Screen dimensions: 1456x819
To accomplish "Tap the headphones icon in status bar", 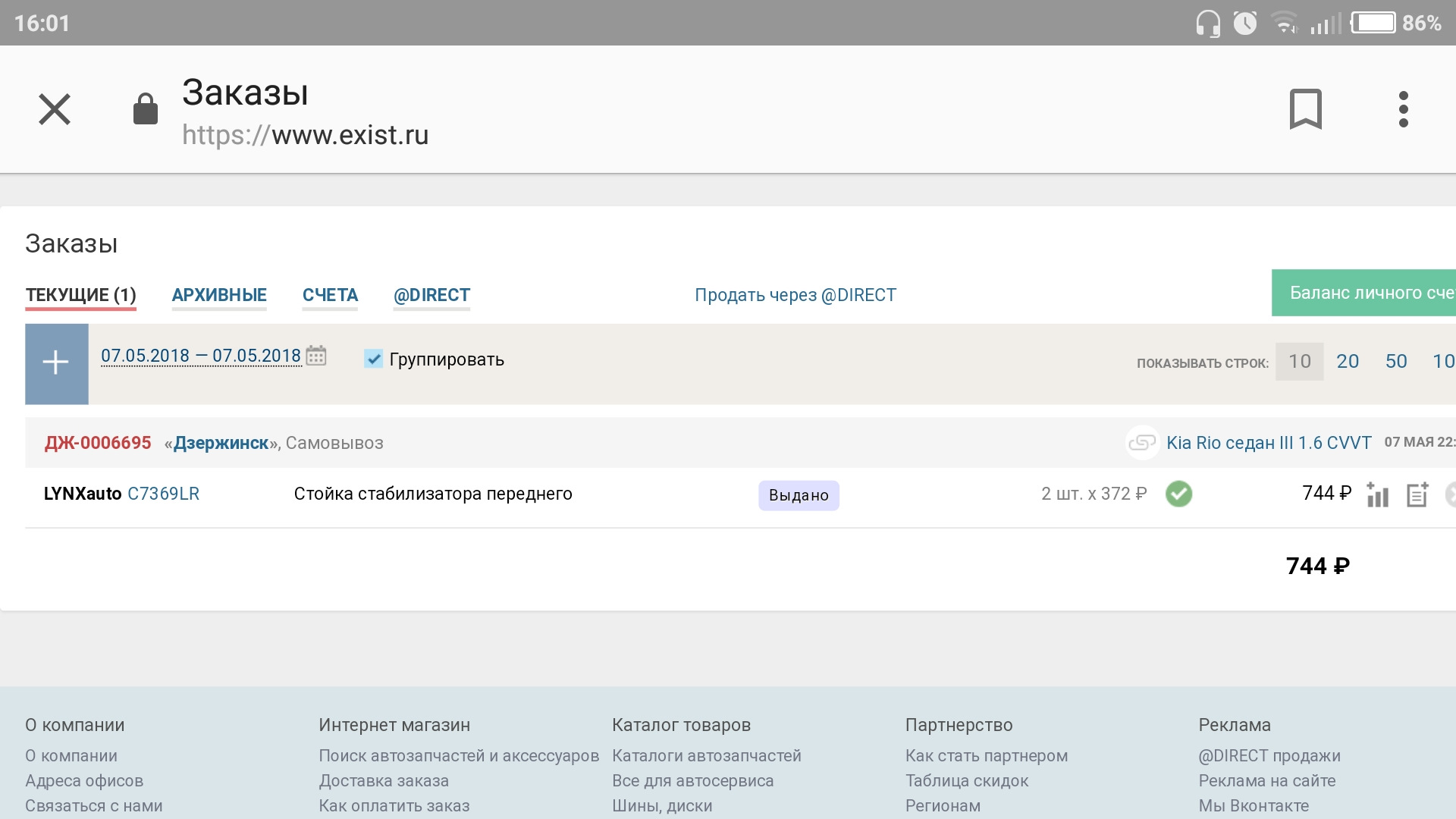I will [x=1208, y=24].
